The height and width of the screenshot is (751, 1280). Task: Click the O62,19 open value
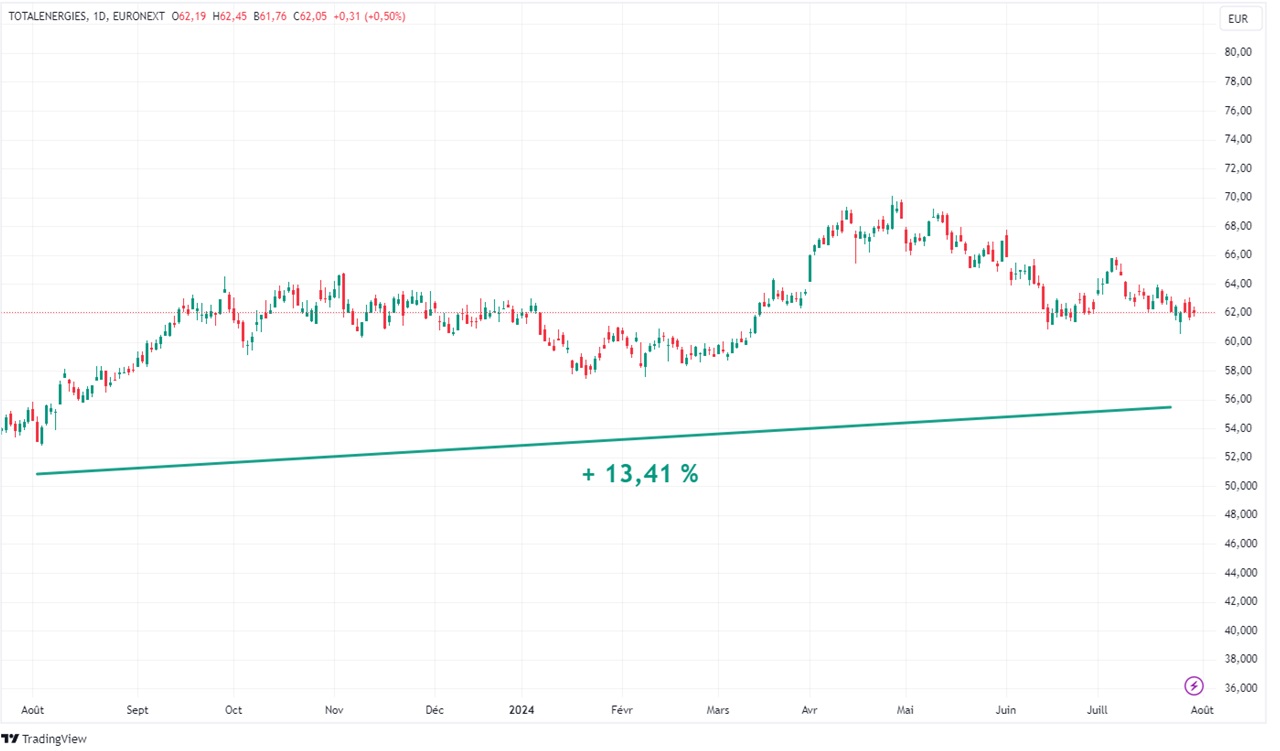click(x=189, y=17)
